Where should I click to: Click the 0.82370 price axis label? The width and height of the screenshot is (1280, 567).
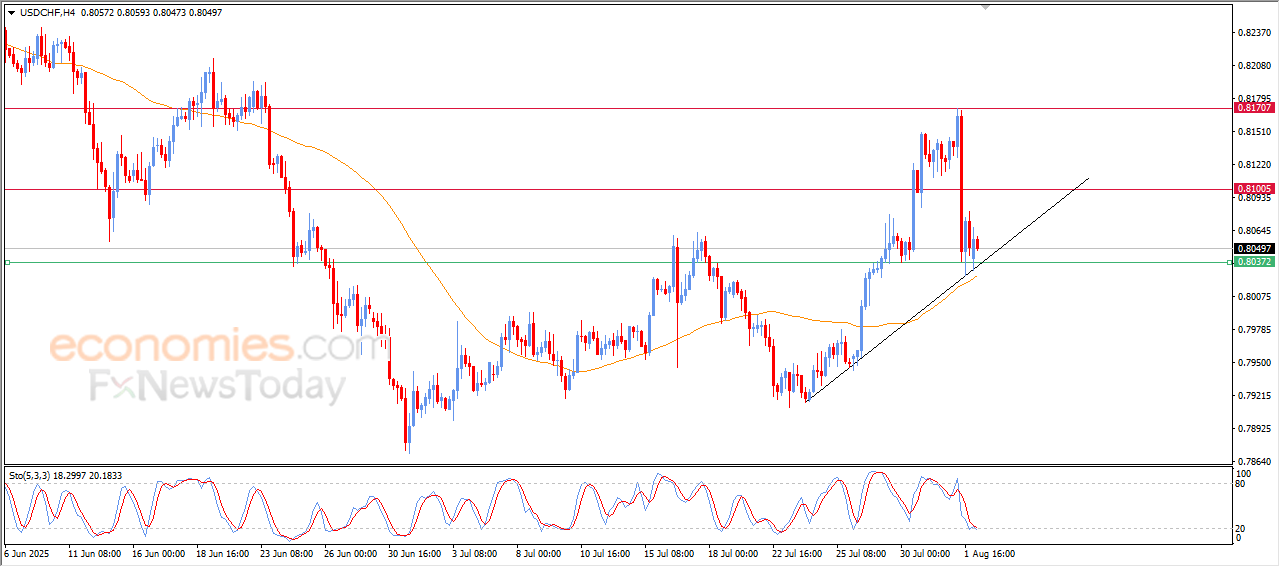pos(1254,33)
